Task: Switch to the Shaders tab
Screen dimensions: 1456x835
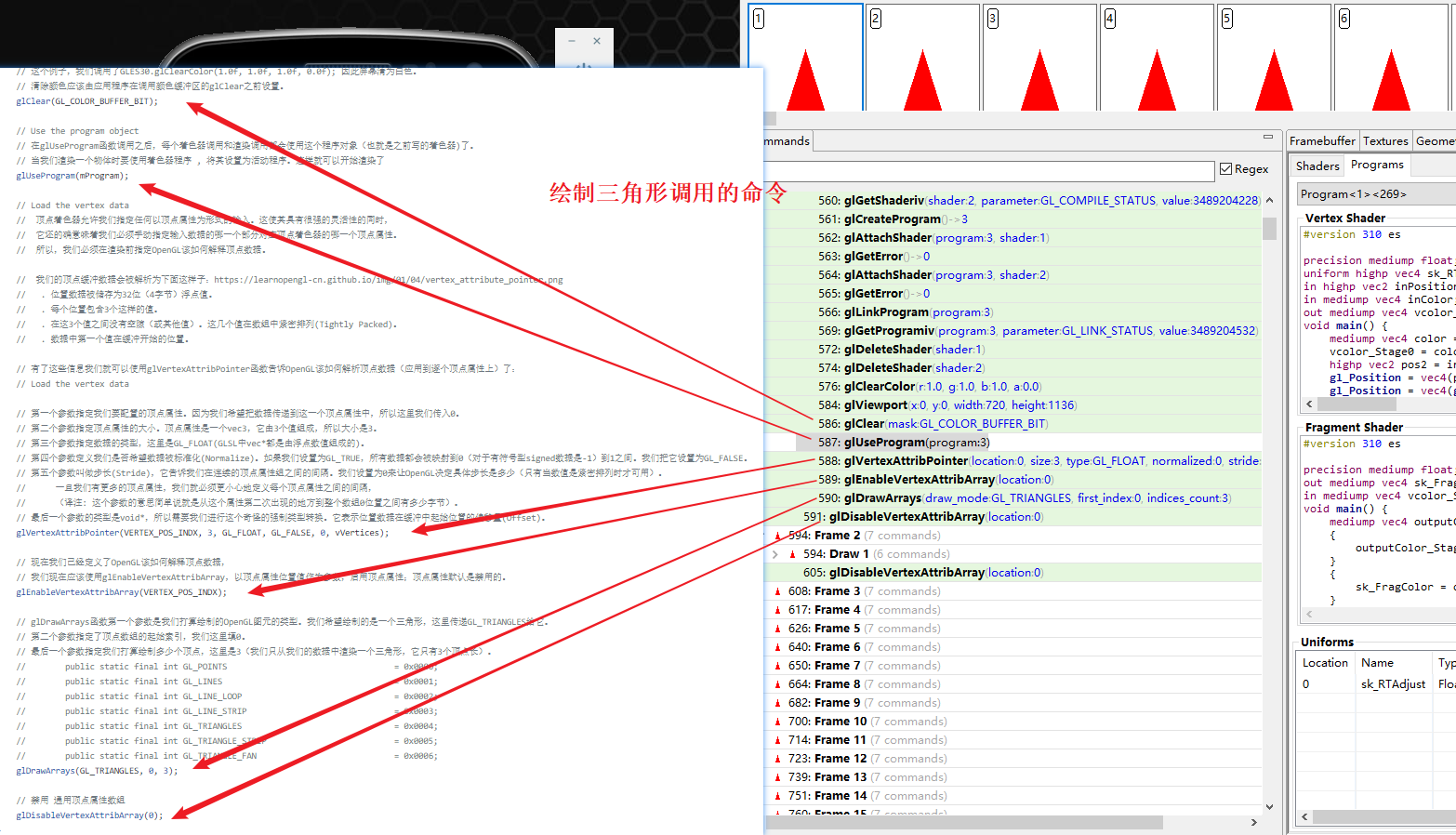Action: point(1317,165)
